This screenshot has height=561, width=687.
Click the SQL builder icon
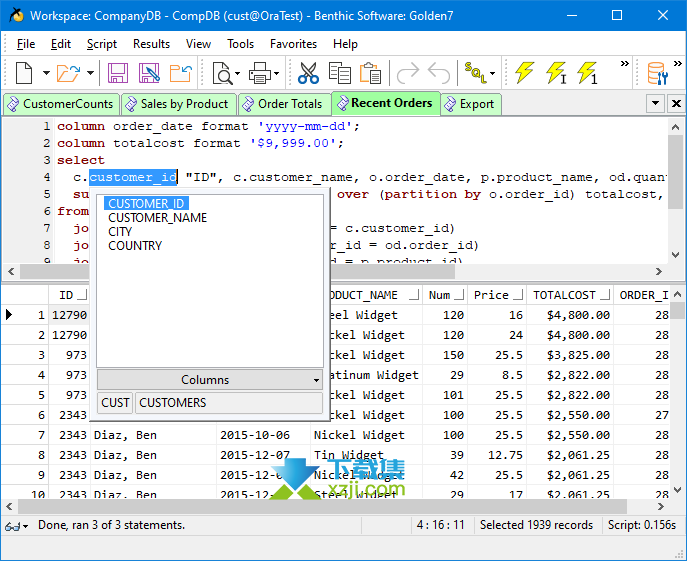coord(476,72)
